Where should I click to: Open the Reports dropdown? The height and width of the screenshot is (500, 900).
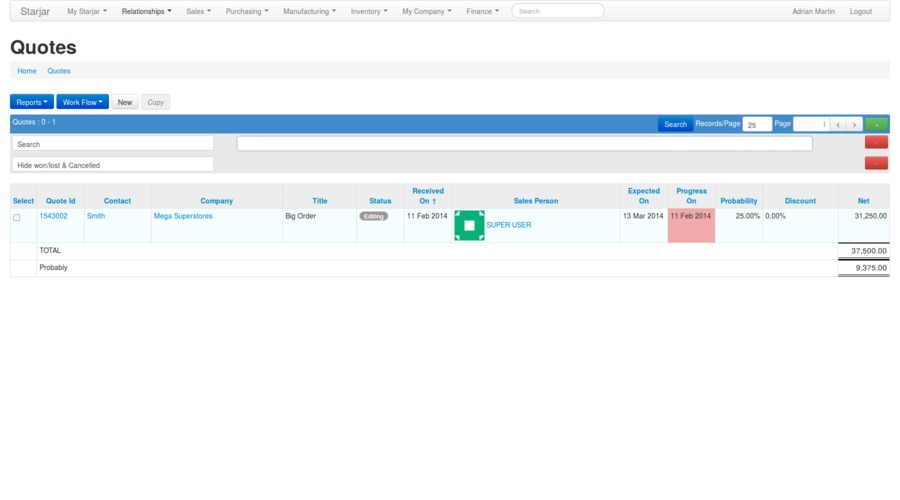pos(32,102)
